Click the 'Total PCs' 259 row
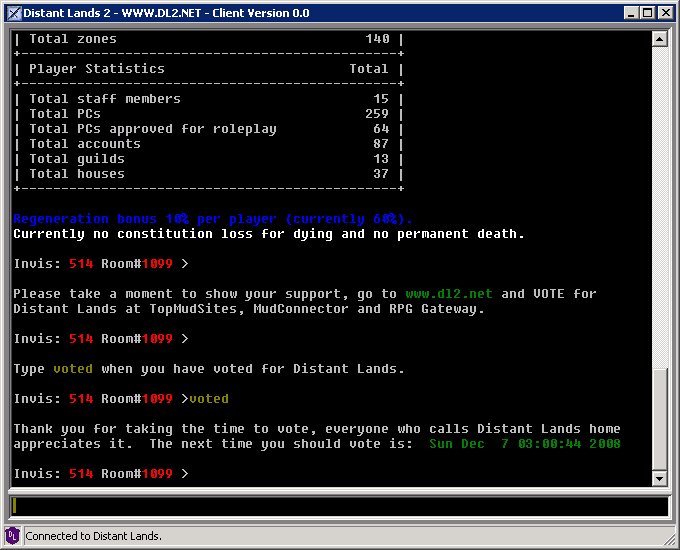Image resolution: width=680 pixels, height=550 pixels. tap(209, 114)
